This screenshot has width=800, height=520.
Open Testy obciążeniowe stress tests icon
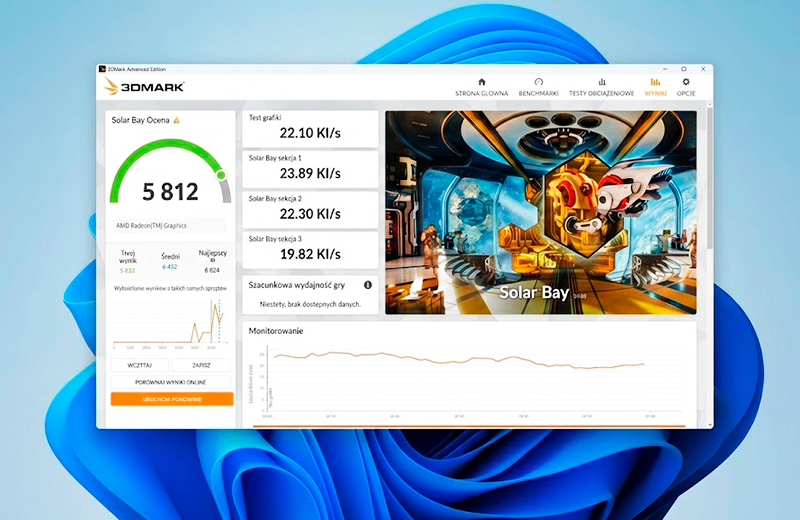coord(601,82)
